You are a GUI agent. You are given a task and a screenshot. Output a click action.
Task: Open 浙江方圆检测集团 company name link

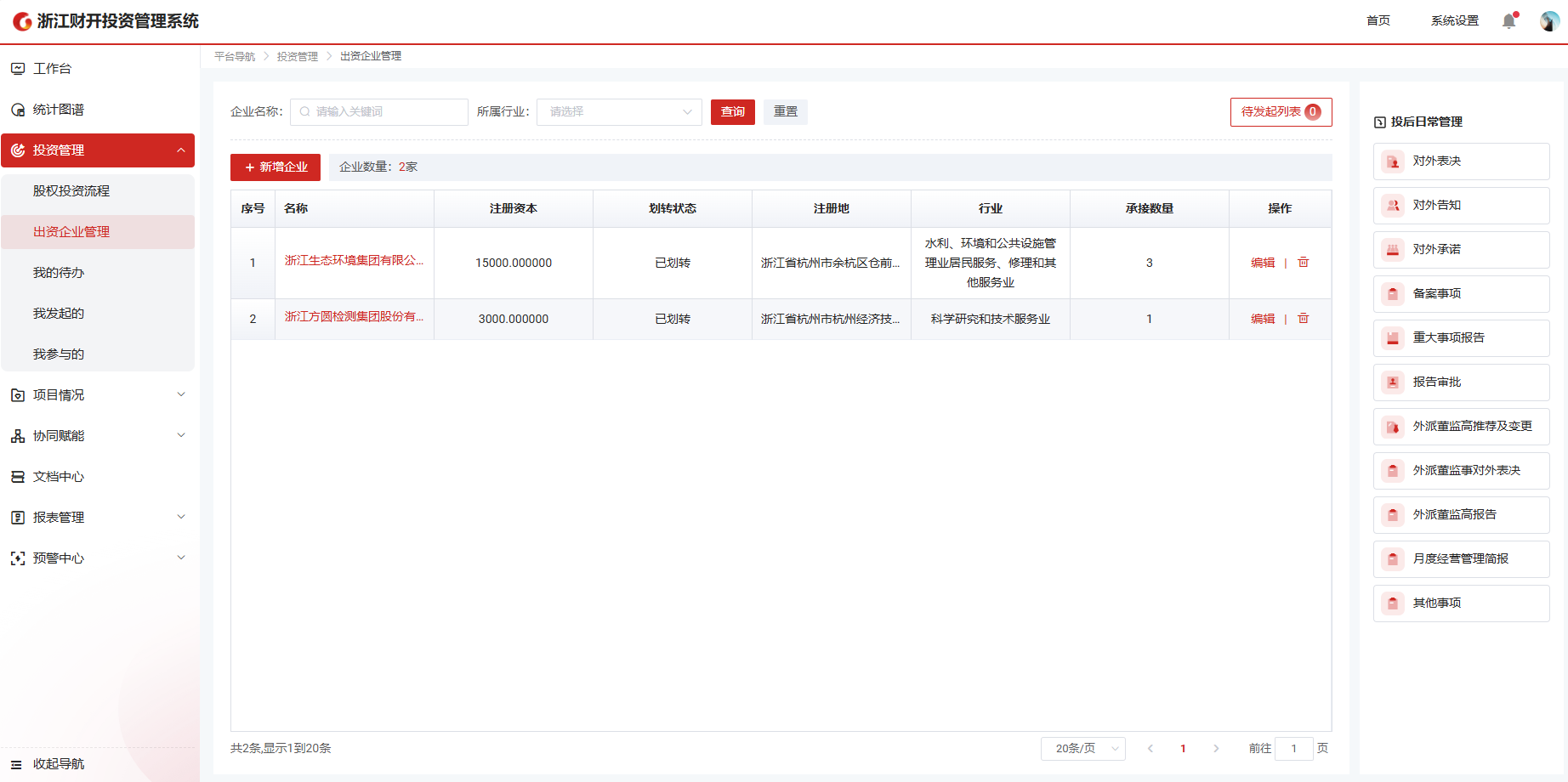click(354, 317)
